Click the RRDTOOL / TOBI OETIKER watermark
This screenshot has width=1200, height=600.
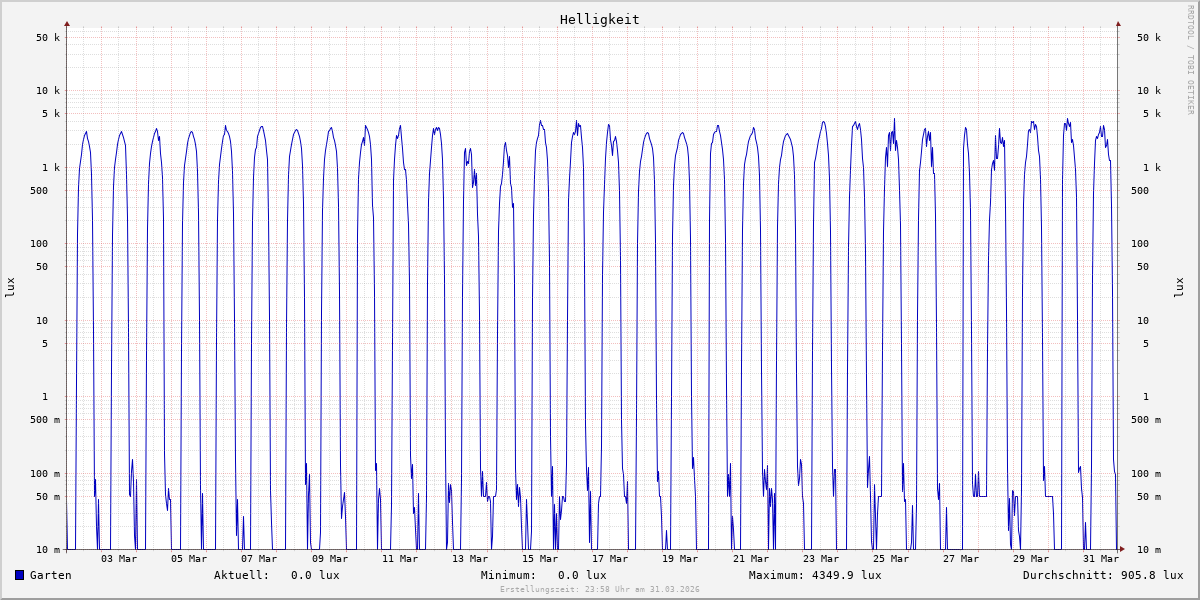(x=1190, y=59)
